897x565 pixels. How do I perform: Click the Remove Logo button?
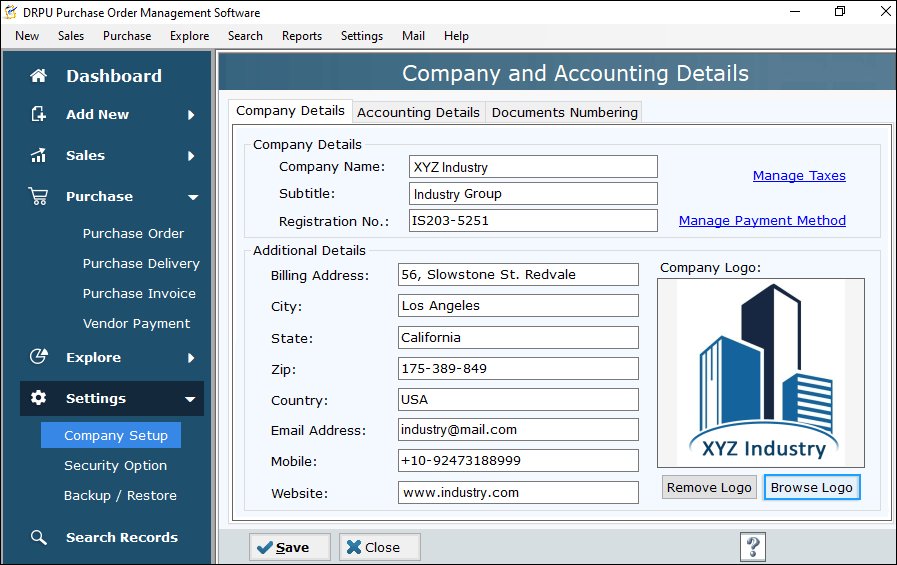point(709,487)
